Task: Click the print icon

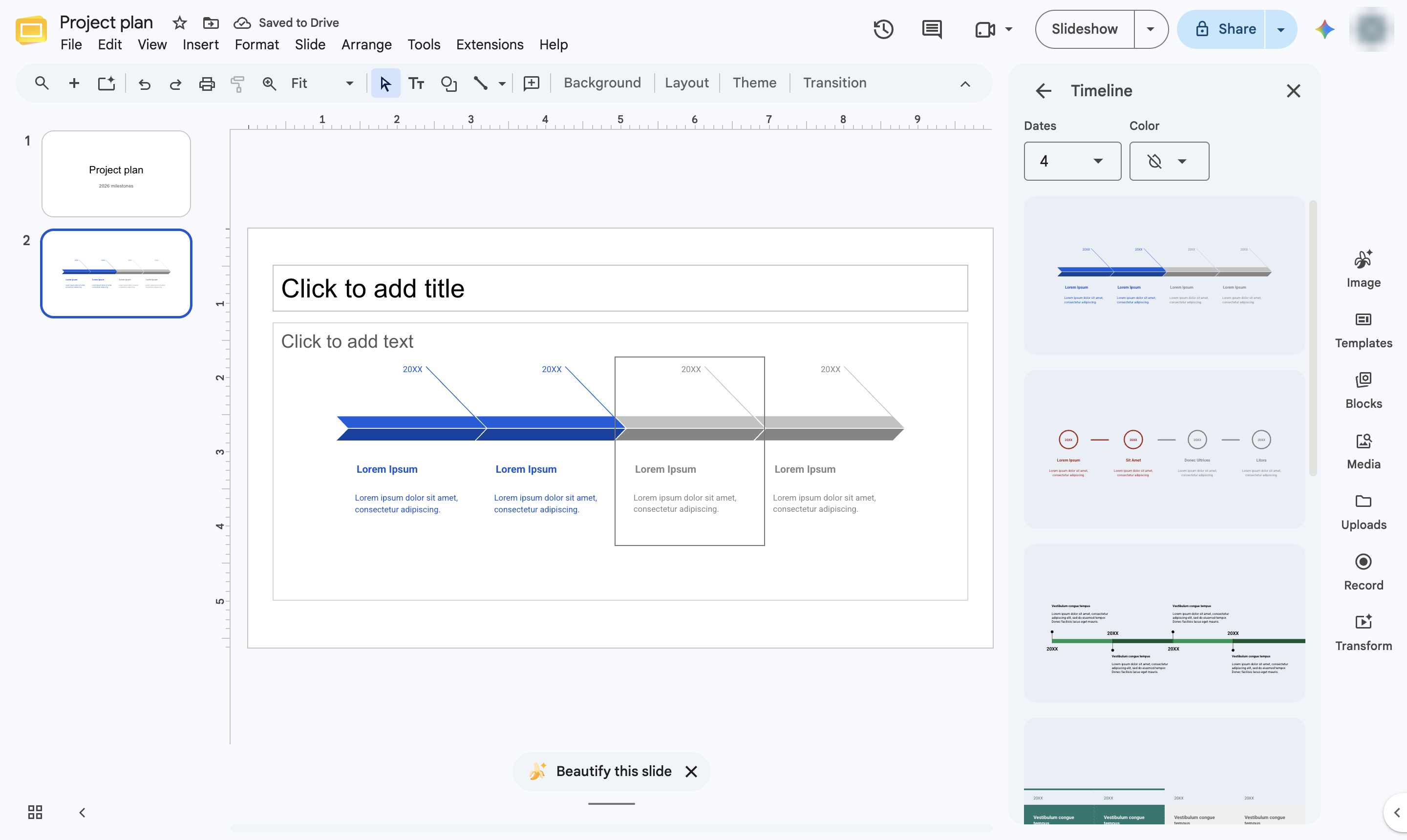Action: point(207,84)
